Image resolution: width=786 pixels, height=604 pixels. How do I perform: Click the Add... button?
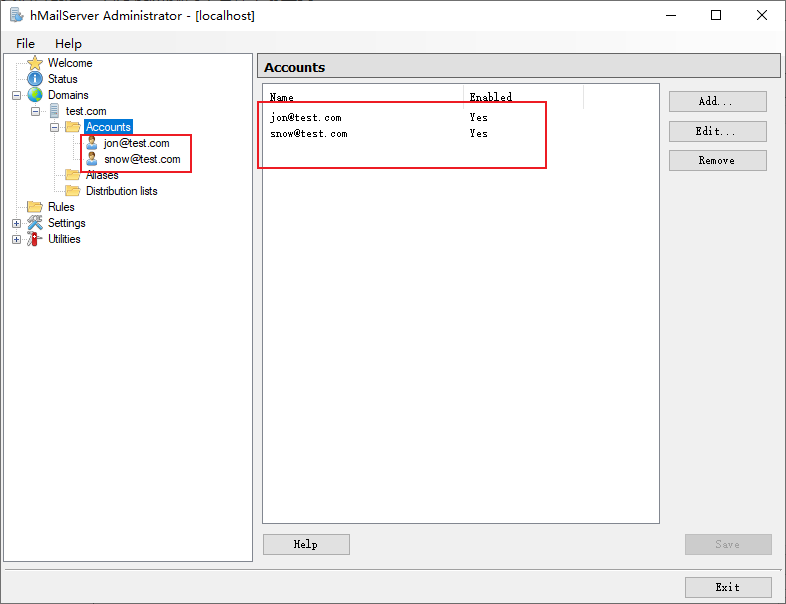pyautogui.click(x=717, y=101)
